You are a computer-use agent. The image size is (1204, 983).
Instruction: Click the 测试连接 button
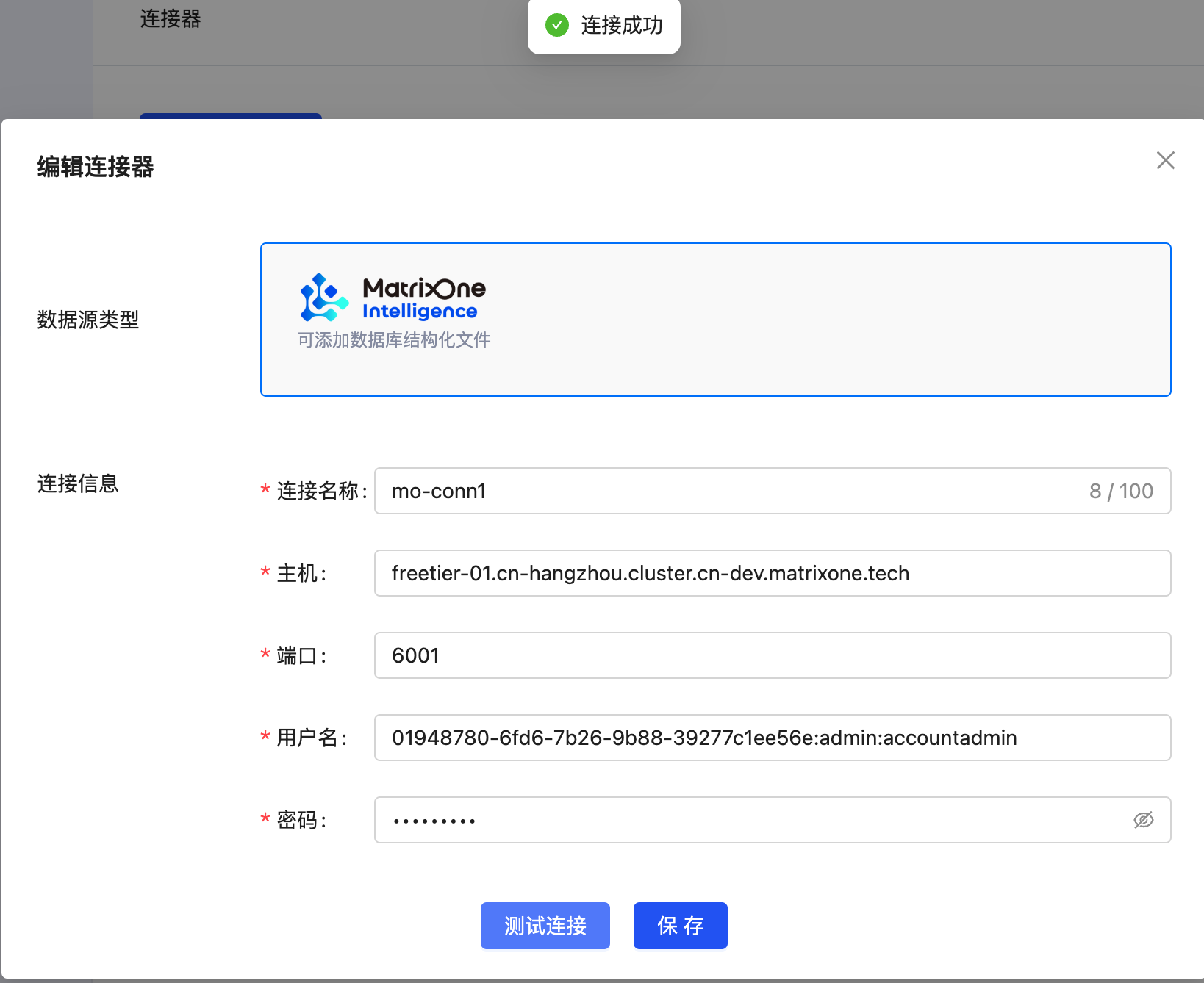545,926
